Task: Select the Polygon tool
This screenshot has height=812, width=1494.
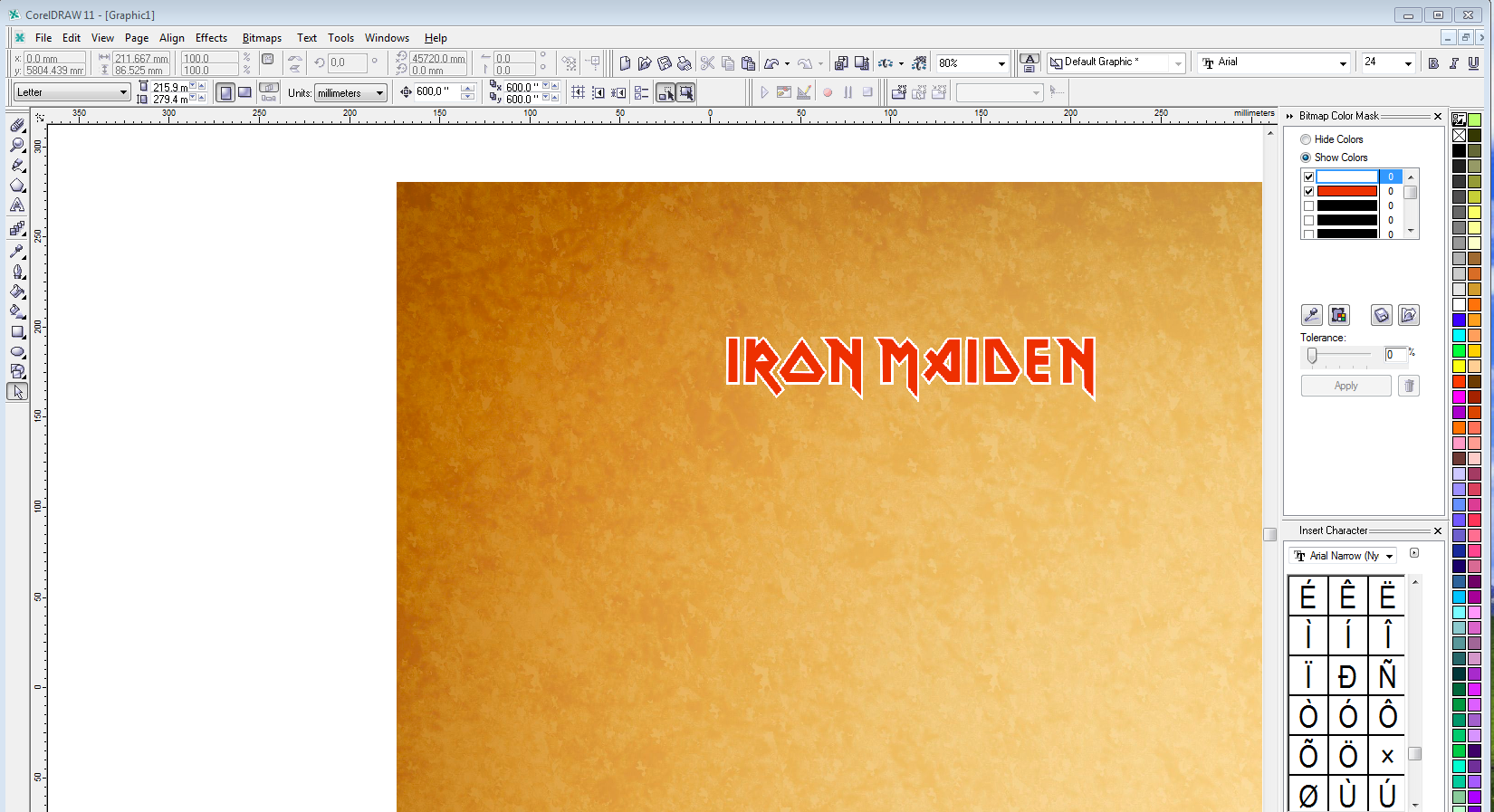Action: pyautogui.click(x=17, y=186)
